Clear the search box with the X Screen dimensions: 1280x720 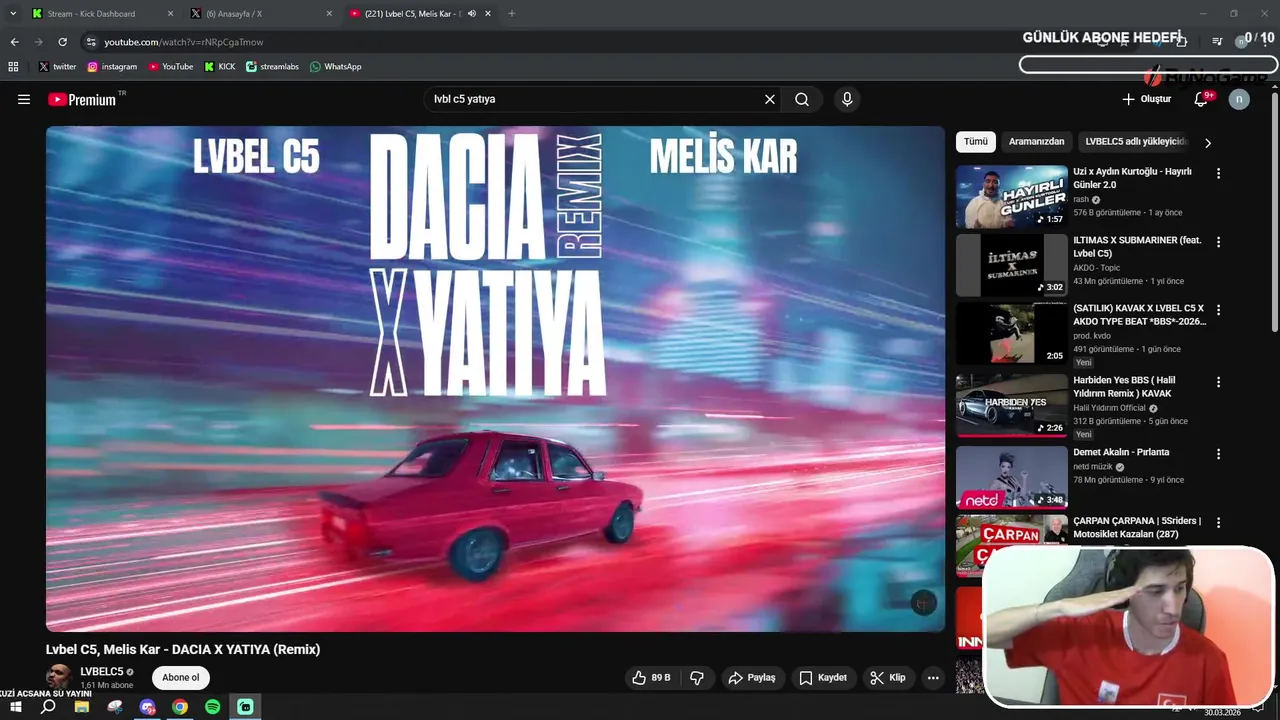coord(770,99)
